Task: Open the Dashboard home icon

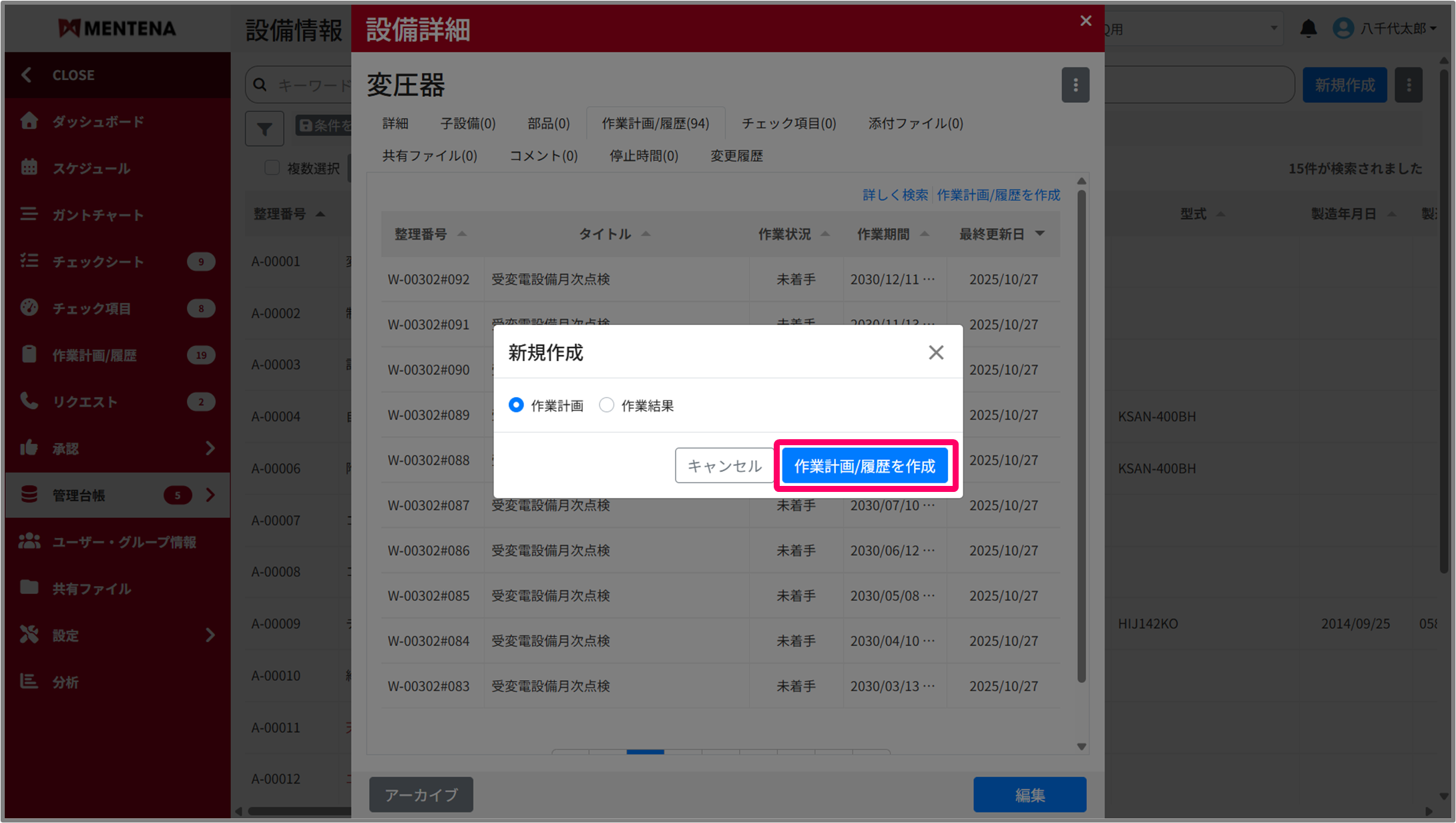Action: click(29, 121)
